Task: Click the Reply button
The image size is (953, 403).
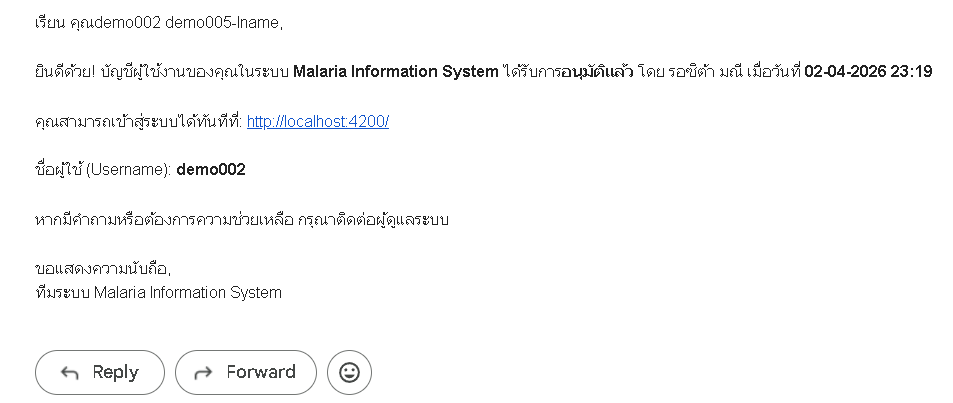Action: [99, 372]
